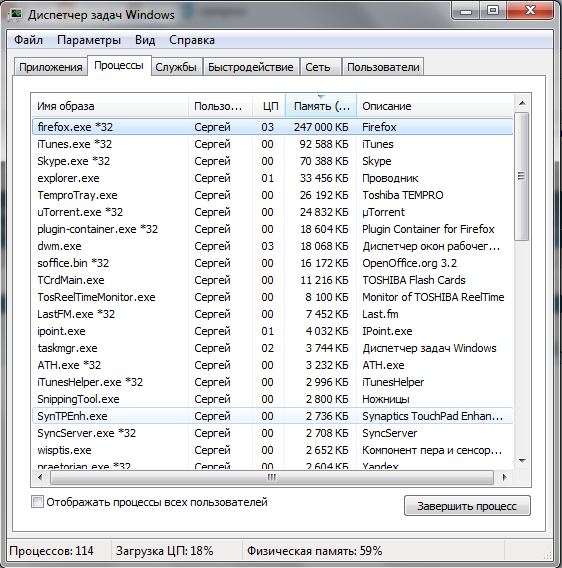The image size is (562, 568).
Task: Select the SynTPEnh.exe process
Action: 272,416
